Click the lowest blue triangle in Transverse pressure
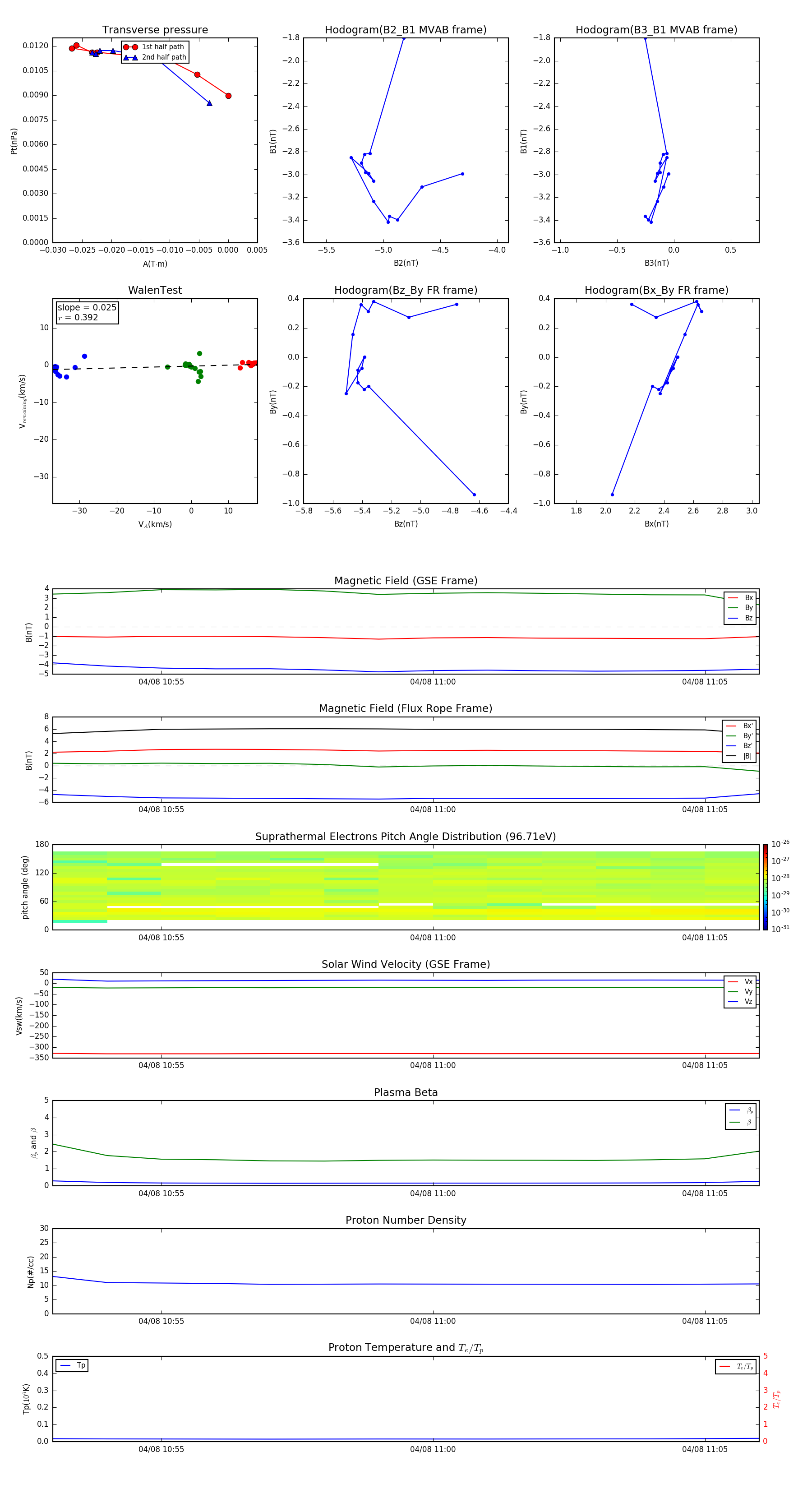 point(209,103)
